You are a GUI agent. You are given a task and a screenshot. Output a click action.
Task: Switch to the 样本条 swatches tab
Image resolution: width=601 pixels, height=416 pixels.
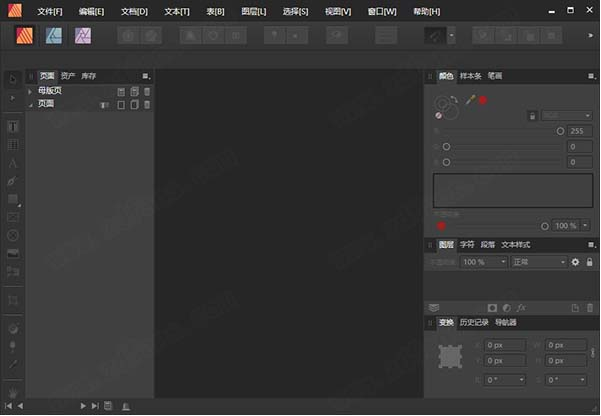470,76
